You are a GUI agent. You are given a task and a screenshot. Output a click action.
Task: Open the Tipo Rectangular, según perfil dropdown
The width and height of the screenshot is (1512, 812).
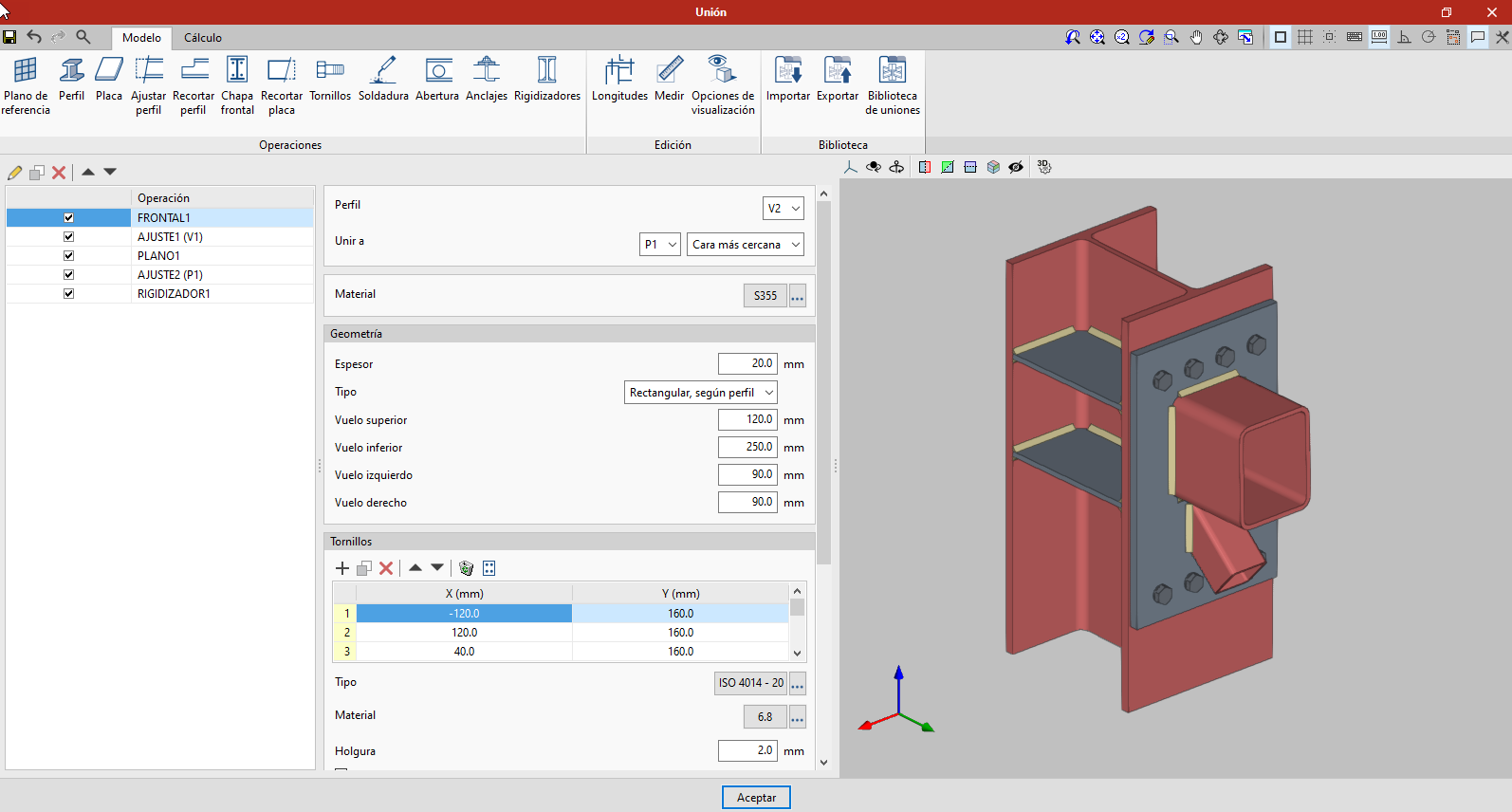[701, 393]
